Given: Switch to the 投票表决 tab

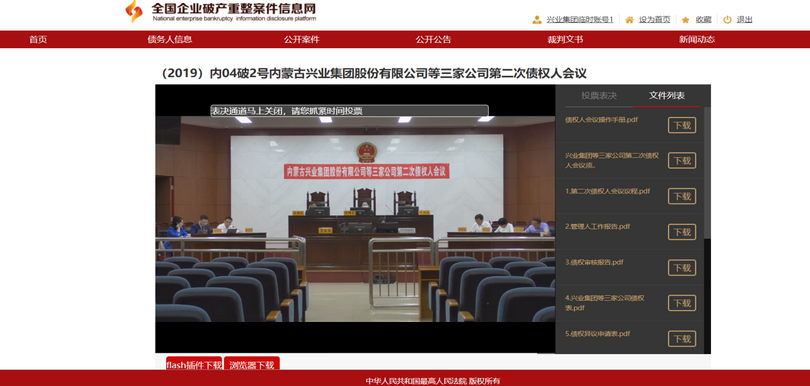Looking at the screenshot, I should (x=599, y=96).
